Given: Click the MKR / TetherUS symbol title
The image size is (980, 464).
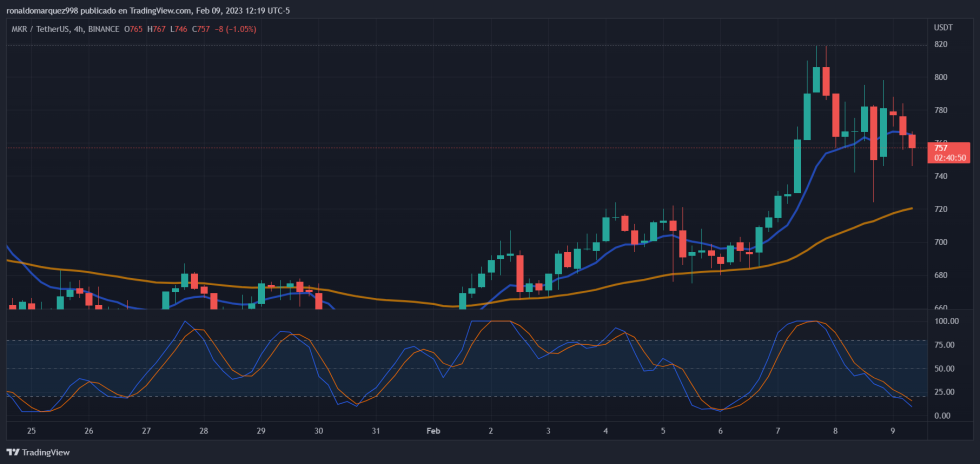Looking at the screenshot, I should (x=38, y=28).
